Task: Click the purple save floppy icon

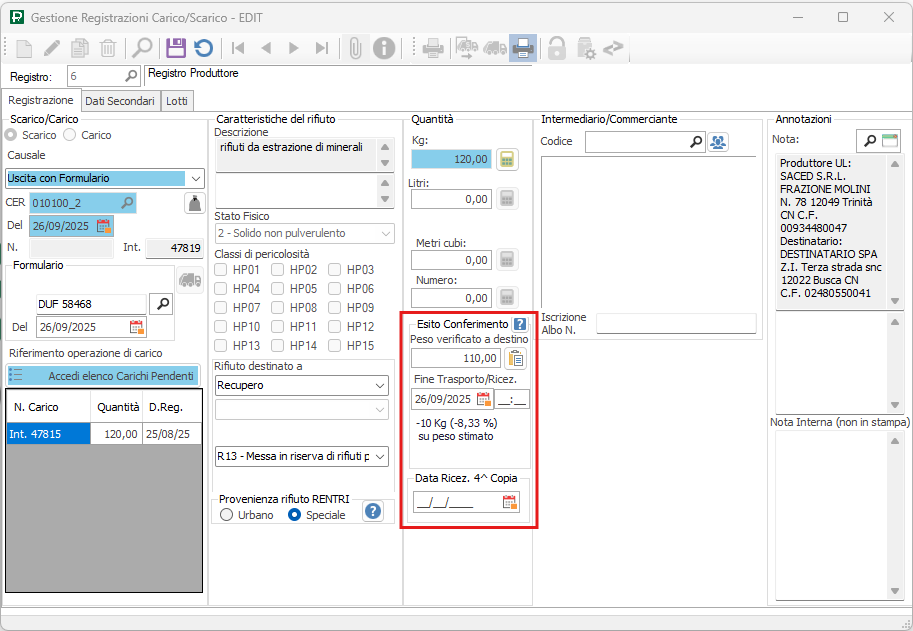Action: click(x=176, y=47)
